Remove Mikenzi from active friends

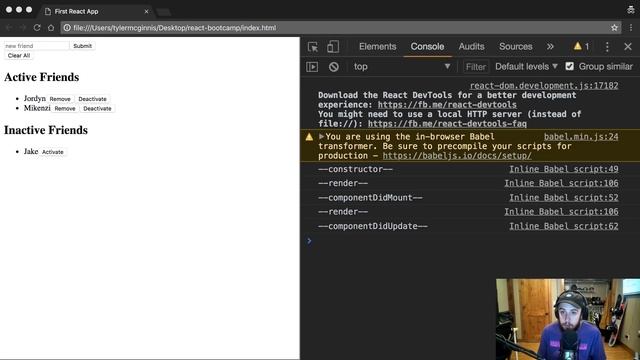(65, 109)
